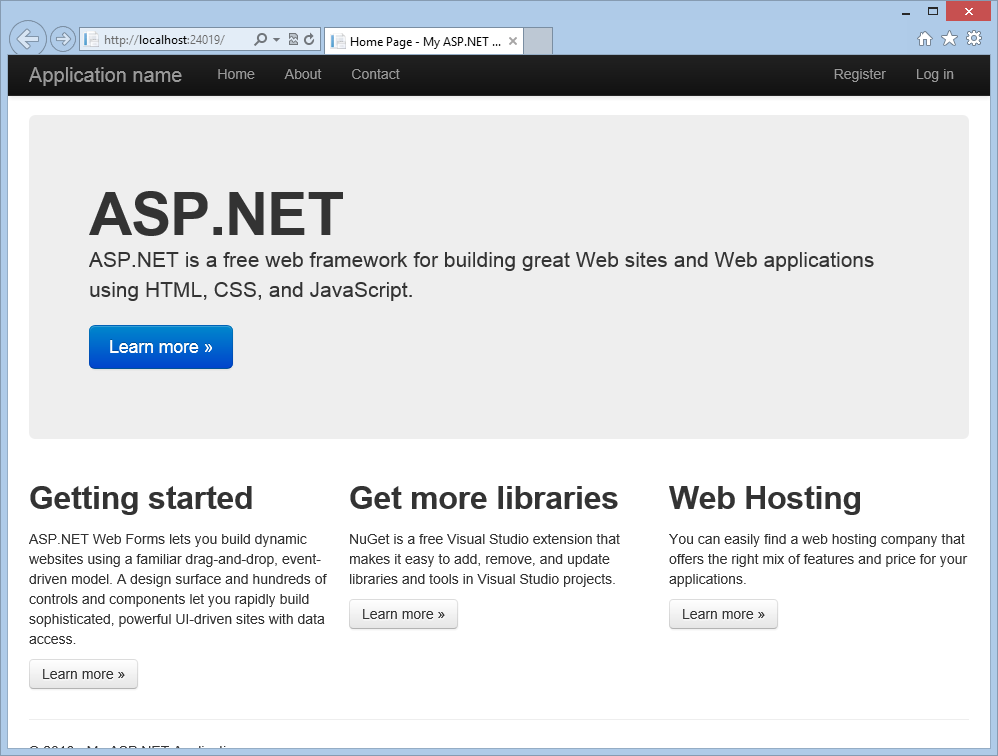Viewport: 998px width, 756px height.
Task: Open the Contact page
Action: click(x=375, y=74)
